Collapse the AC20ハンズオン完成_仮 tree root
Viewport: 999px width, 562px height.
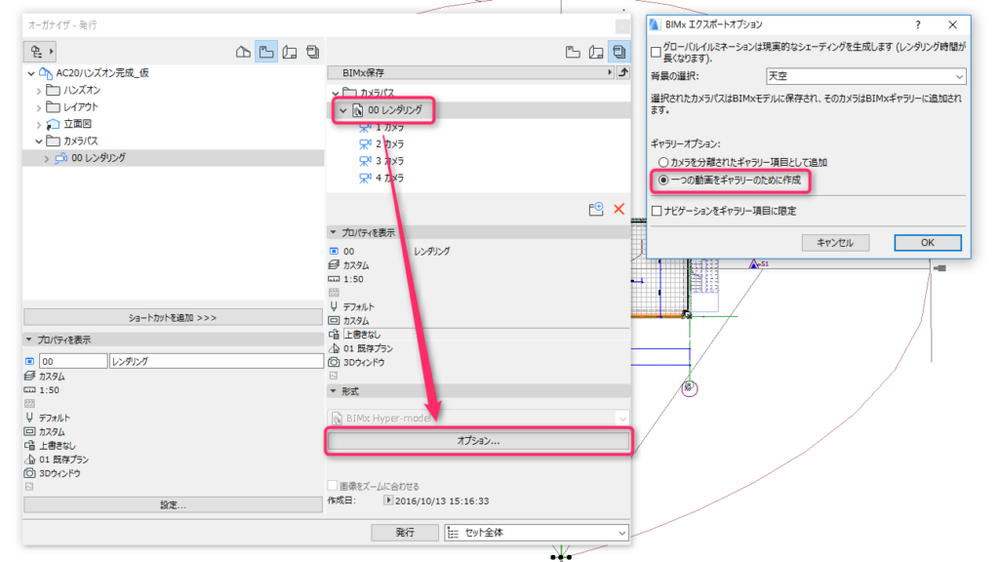click(x=31, y=73)
